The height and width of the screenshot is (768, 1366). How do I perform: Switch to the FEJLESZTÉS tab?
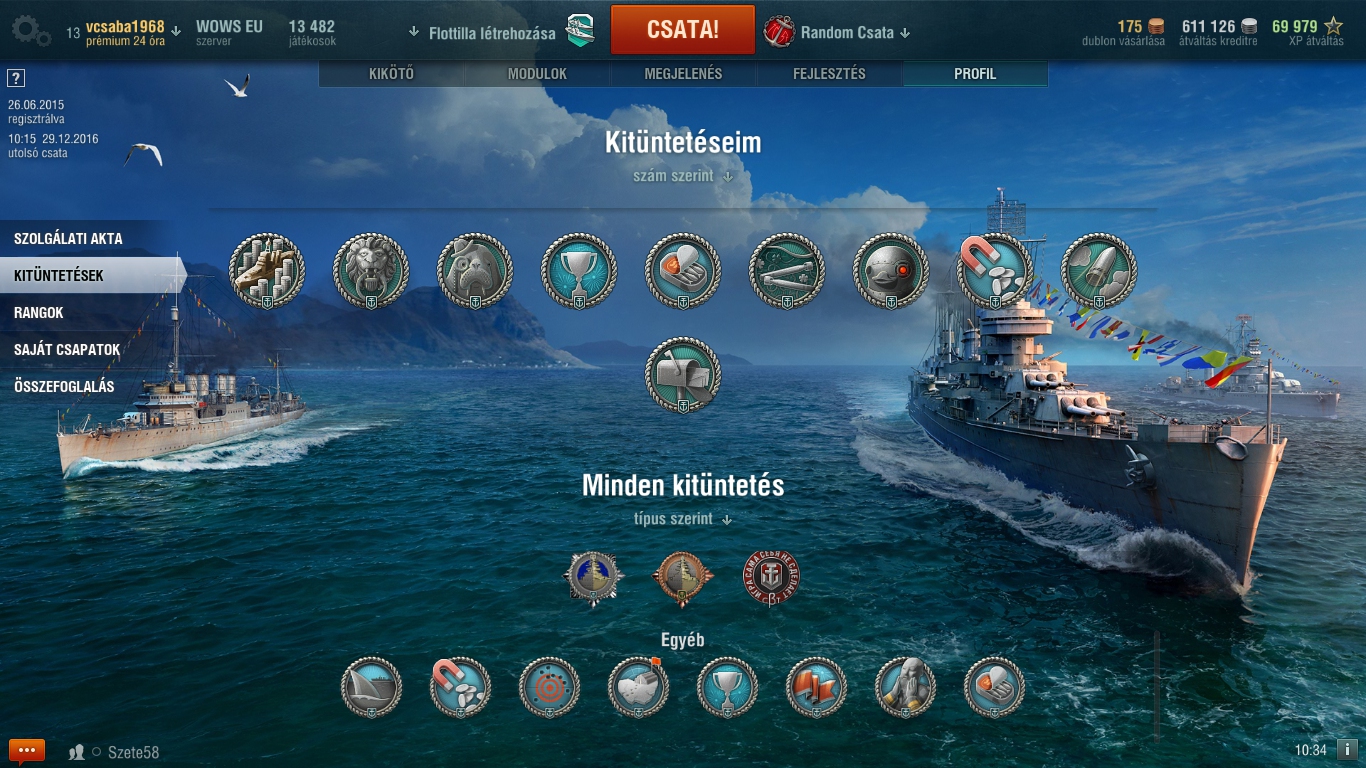829,74
